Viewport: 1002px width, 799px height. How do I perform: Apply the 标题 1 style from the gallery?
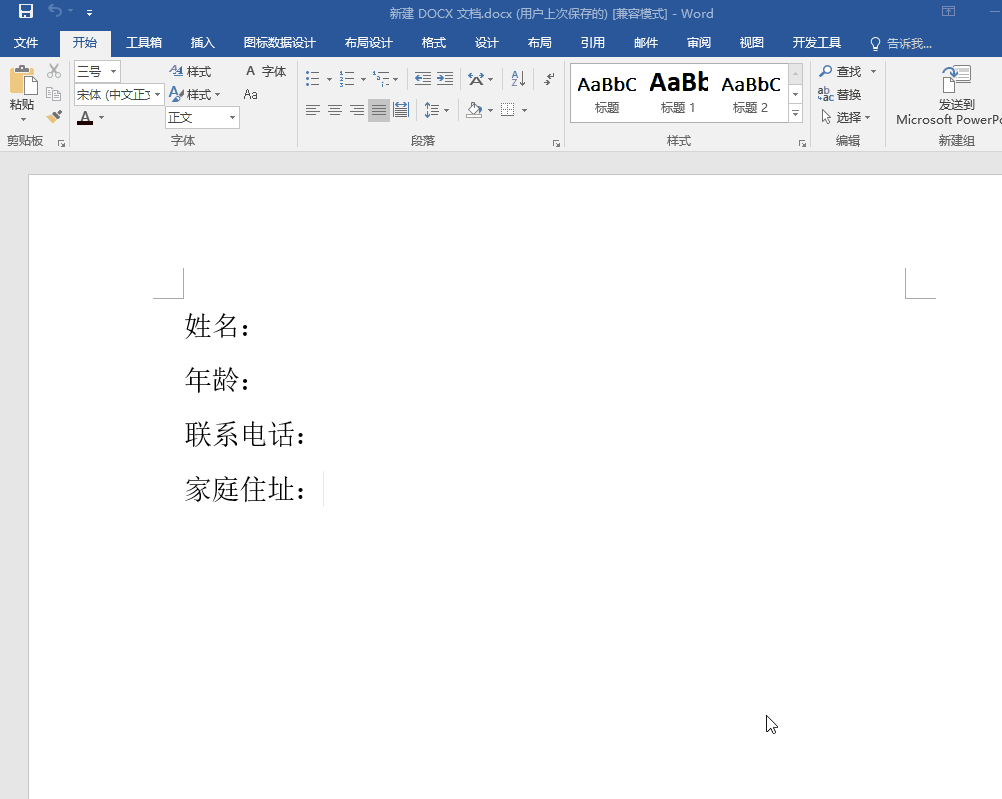pos(678,91)
